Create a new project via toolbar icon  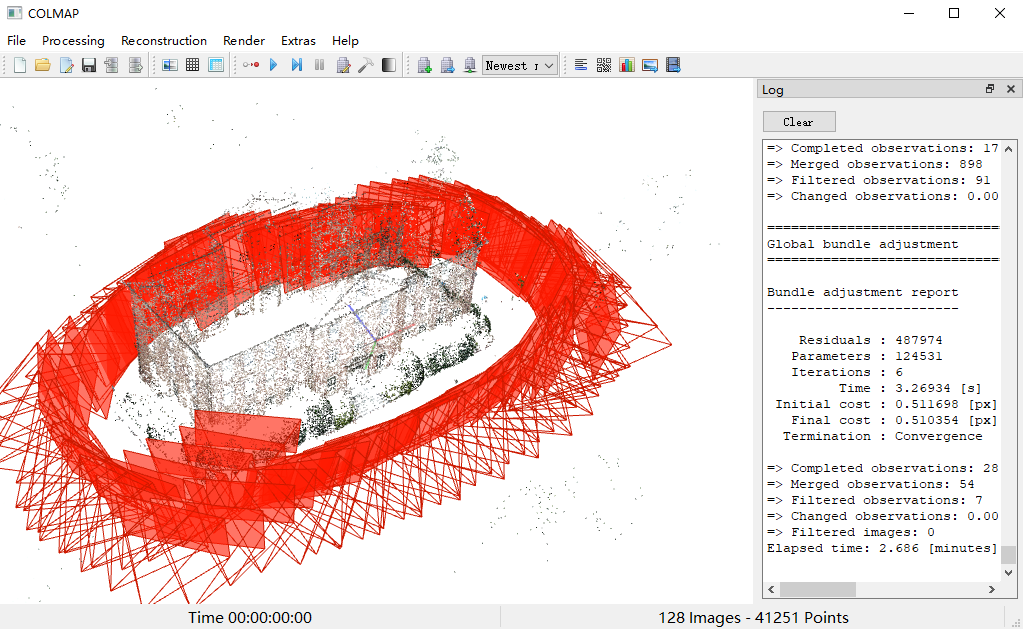pos(19,65)
